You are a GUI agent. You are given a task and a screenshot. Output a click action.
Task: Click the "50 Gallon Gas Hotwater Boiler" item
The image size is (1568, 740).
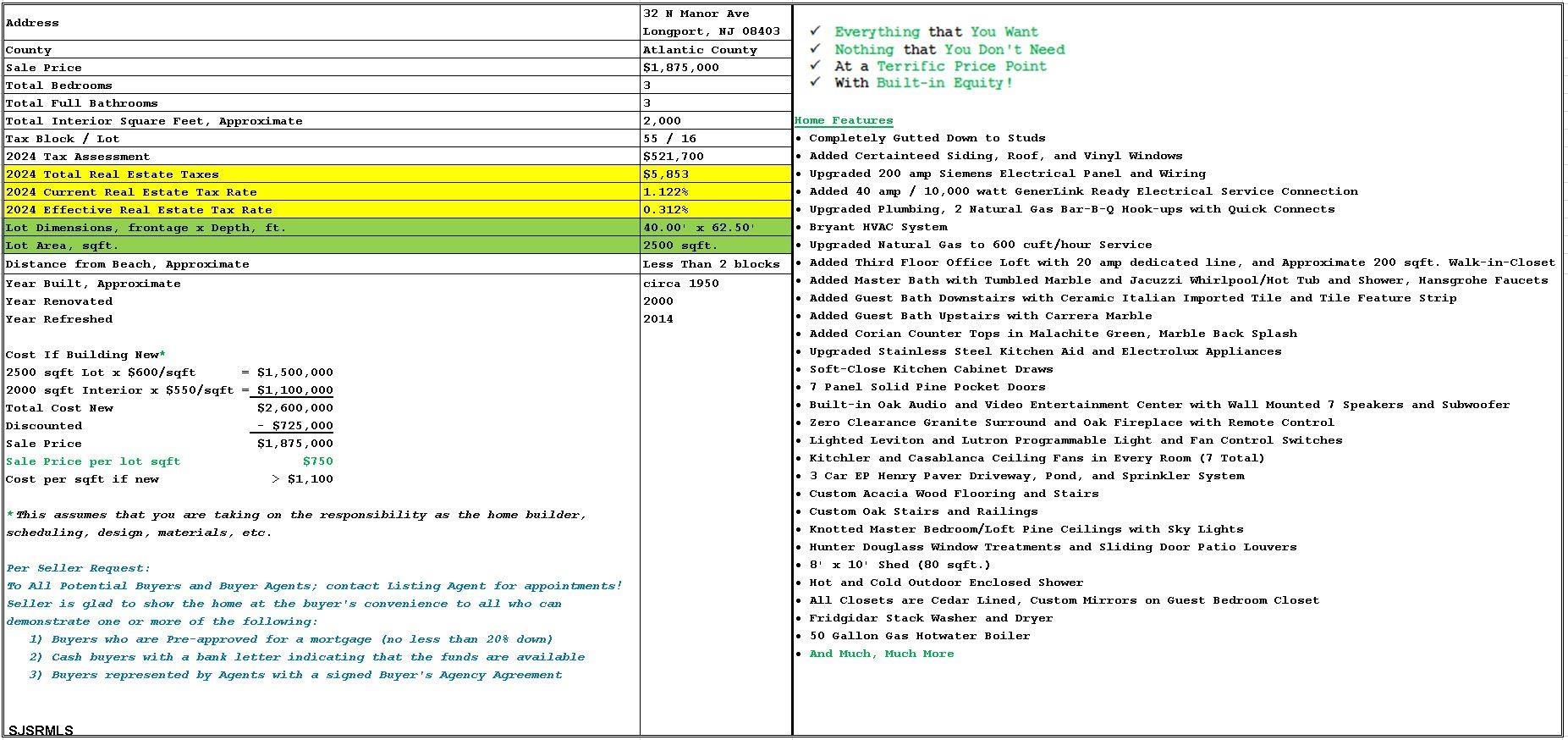click(x=919, y=636)
